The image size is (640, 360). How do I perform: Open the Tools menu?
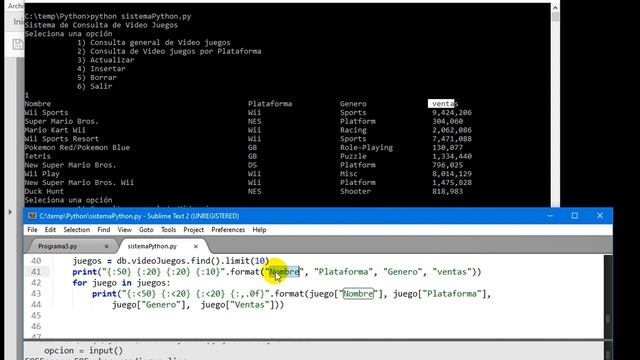click(x=168, y=230)
